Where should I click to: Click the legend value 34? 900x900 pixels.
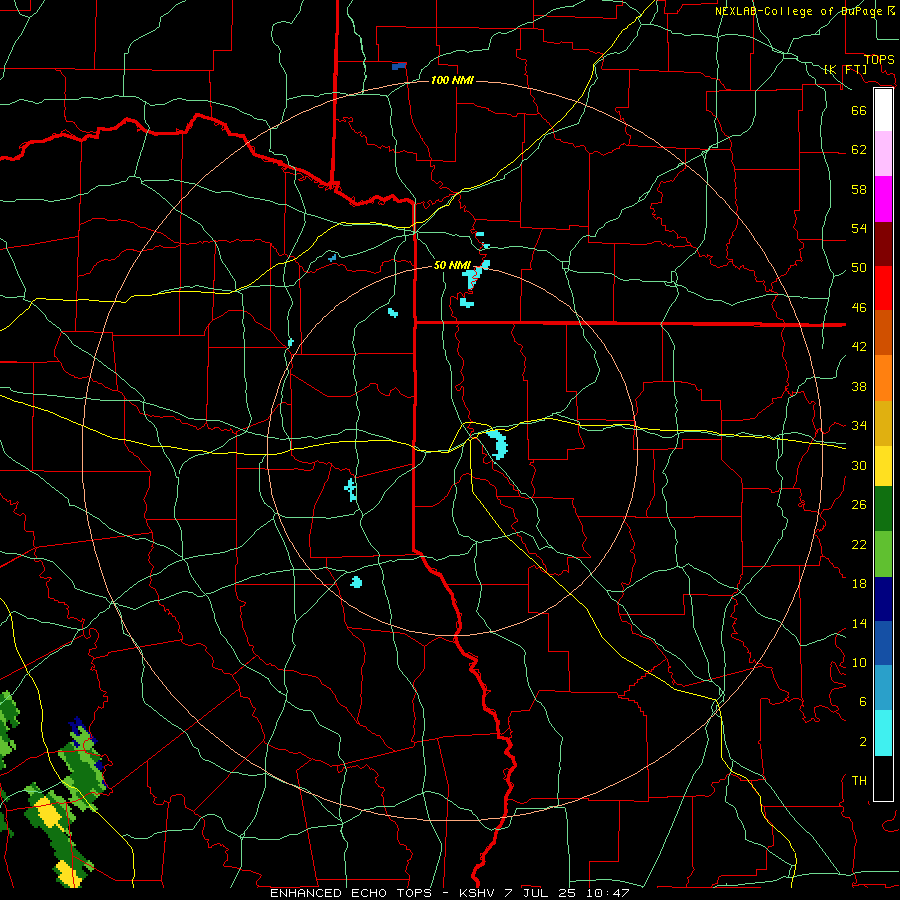[x=859, y=425]
